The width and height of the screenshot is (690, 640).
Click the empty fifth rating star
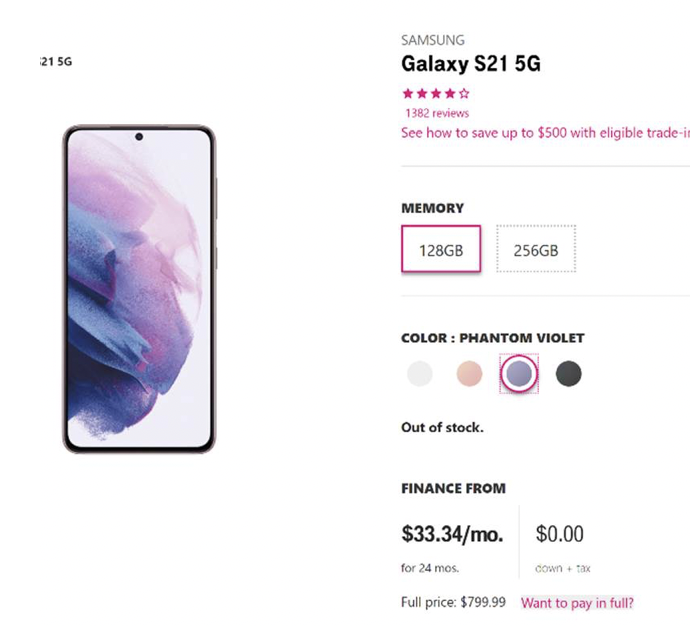(464, 93)
